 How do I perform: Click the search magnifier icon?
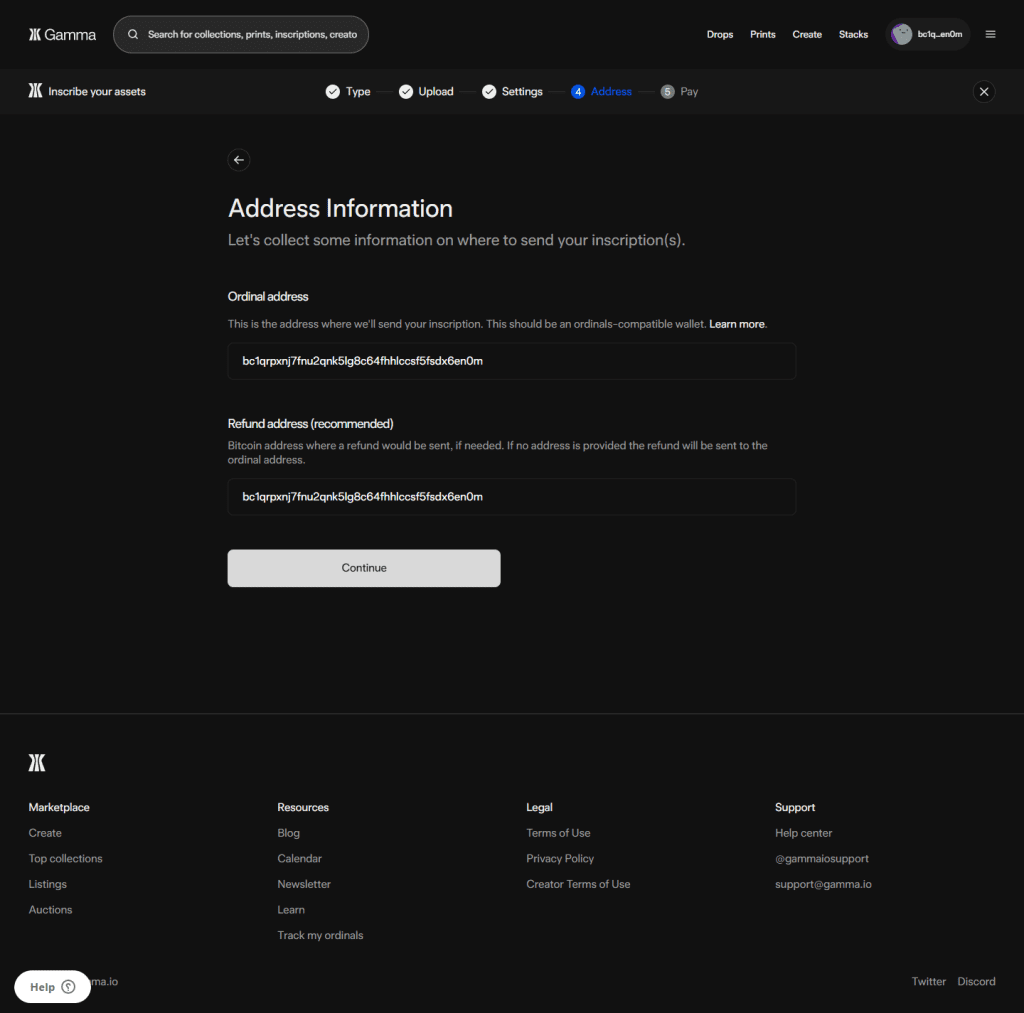[x=133, y=34]
